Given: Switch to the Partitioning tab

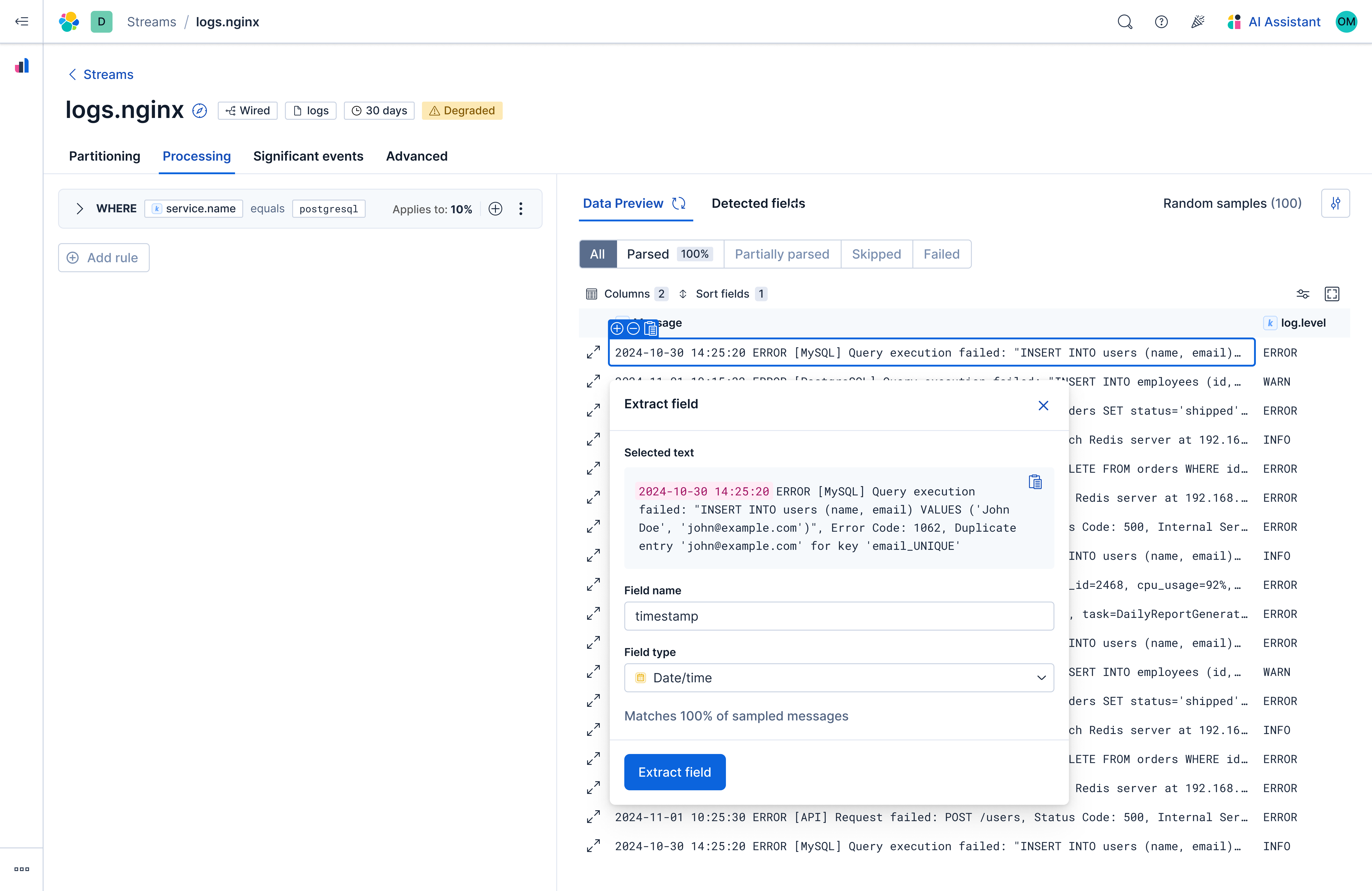Looking at the screenshot, I should pyautogui.click(x=104, y=156).
